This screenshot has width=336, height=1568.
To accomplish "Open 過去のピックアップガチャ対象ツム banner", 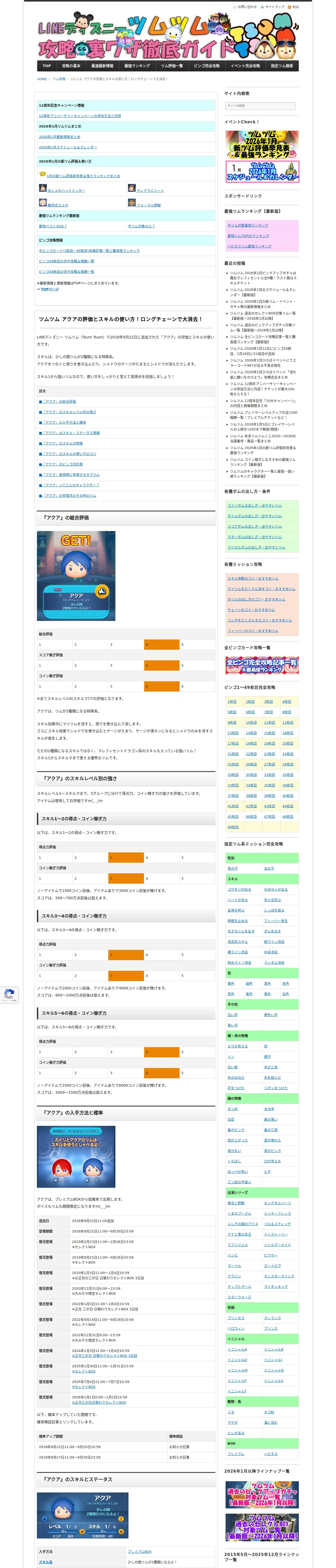I will (262, 1495).
